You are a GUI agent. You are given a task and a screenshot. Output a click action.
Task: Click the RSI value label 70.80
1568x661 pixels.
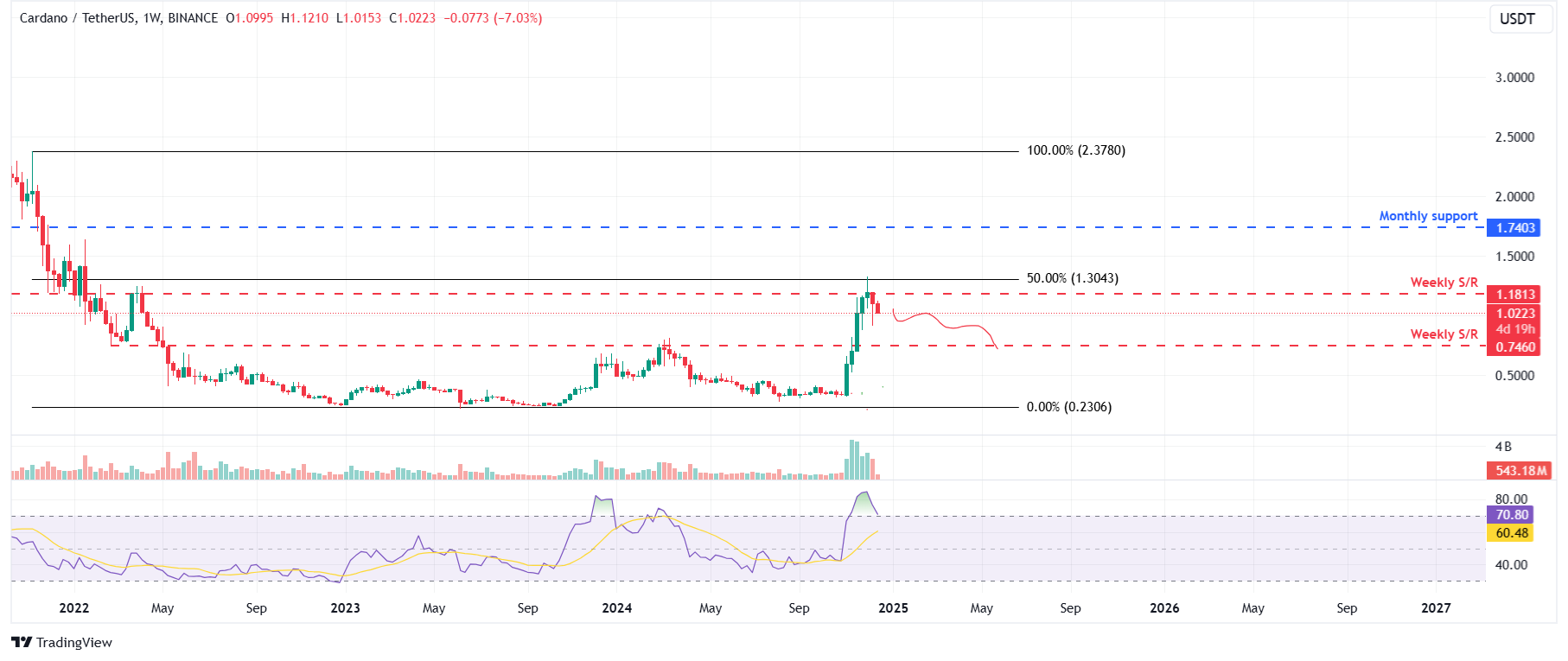[x=1512, y=515]
